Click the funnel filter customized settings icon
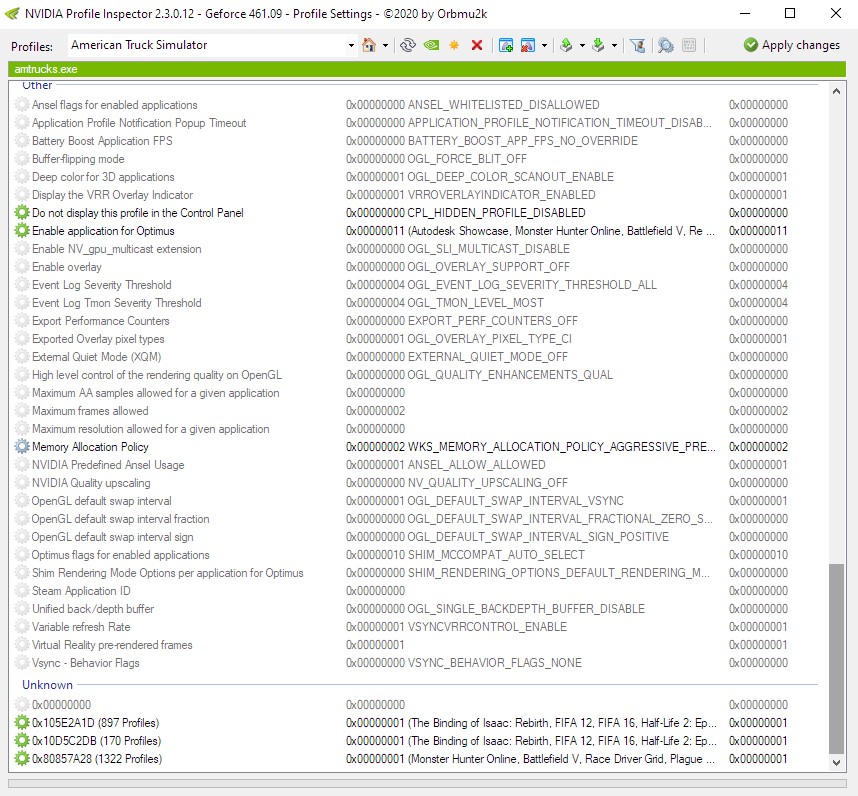The width and height of the screenshot is (858, 796). pos(637,45)
